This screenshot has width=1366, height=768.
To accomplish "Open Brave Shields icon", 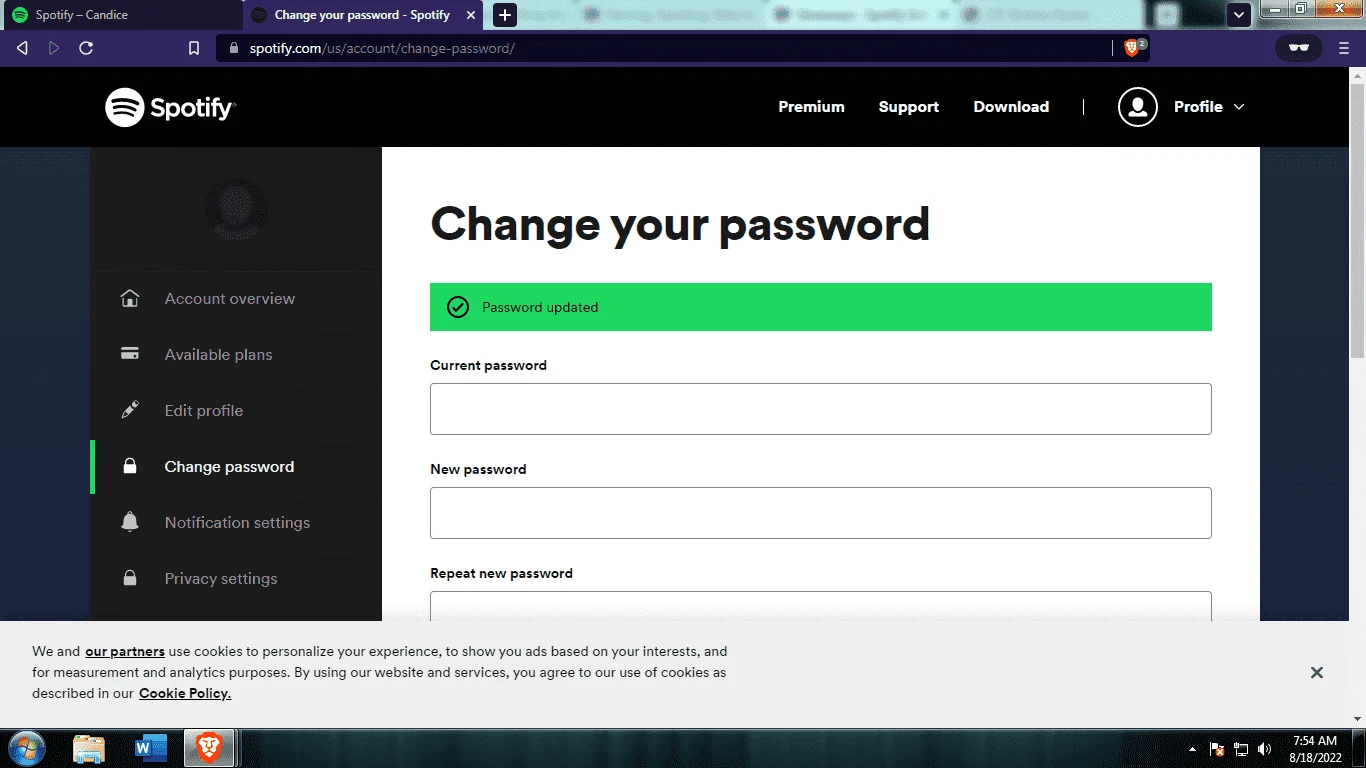I will coord(1134,48).
